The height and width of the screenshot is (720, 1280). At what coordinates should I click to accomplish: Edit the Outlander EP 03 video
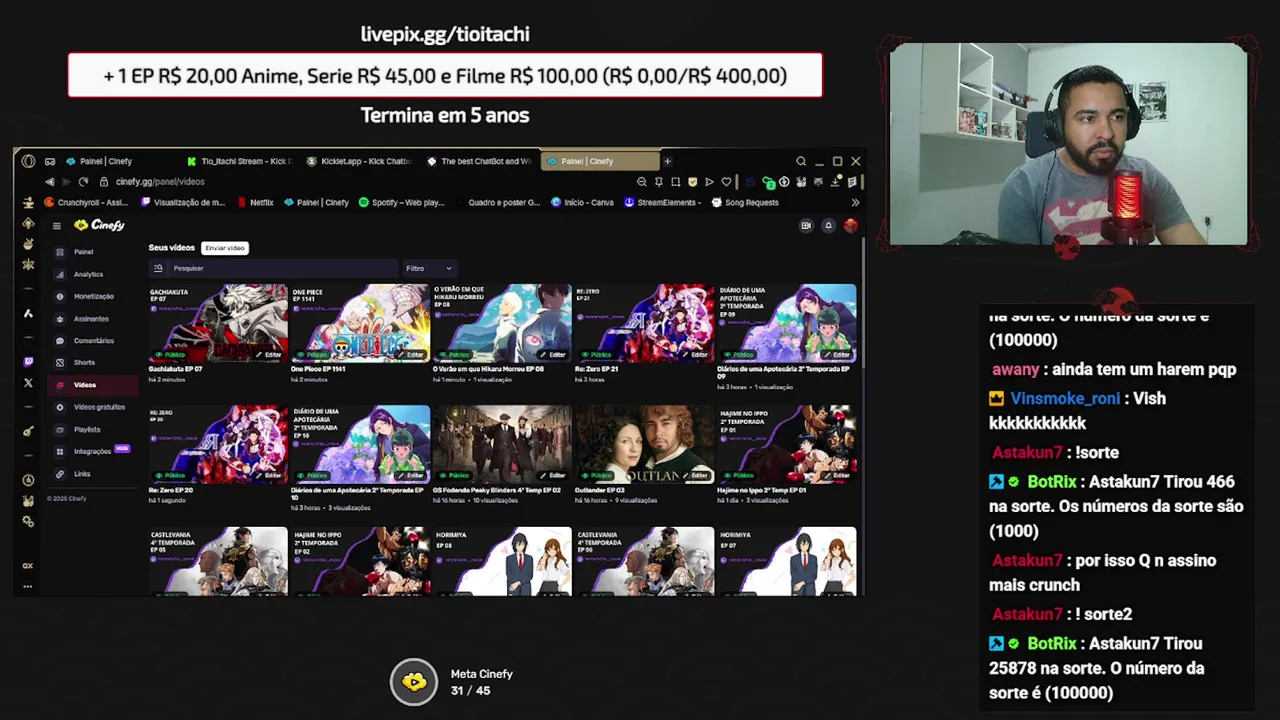click(695, 476)
